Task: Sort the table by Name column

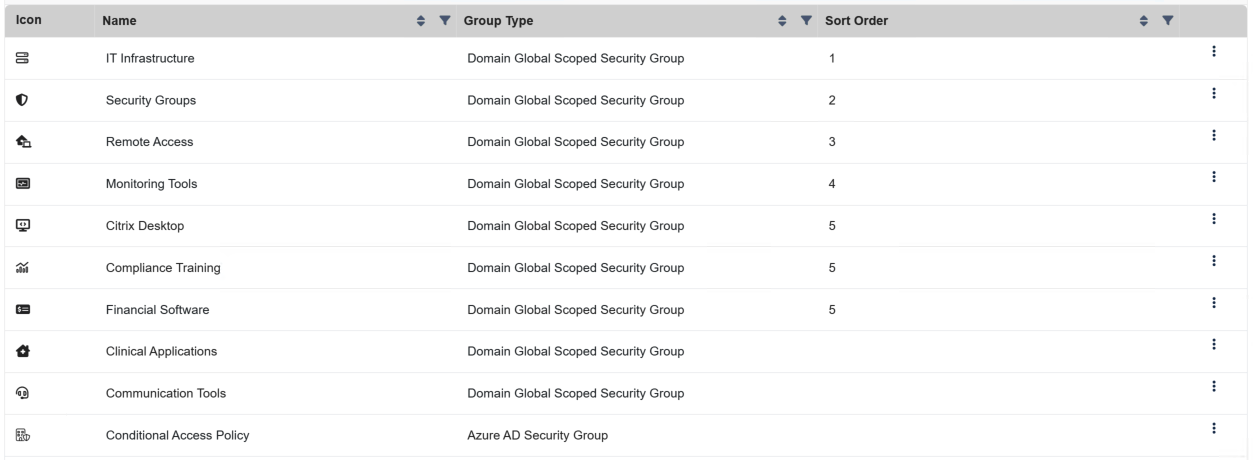Action: click(x=421, y=20)
